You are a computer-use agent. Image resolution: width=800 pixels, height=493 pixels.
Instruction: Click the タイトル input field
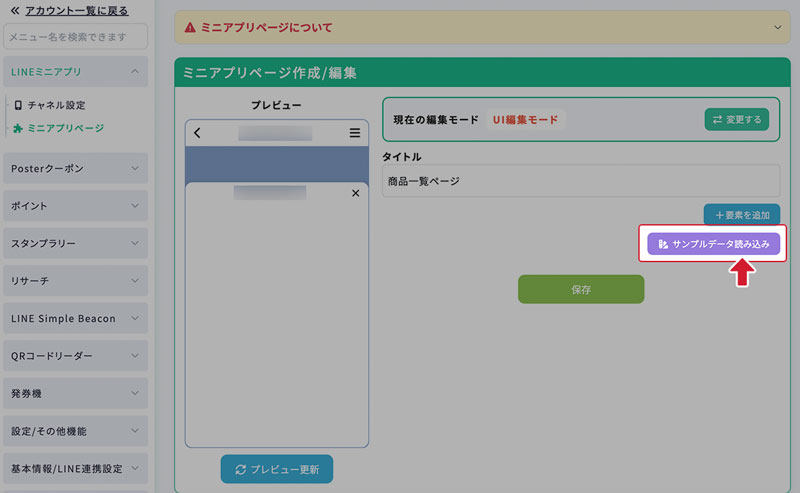580,181
